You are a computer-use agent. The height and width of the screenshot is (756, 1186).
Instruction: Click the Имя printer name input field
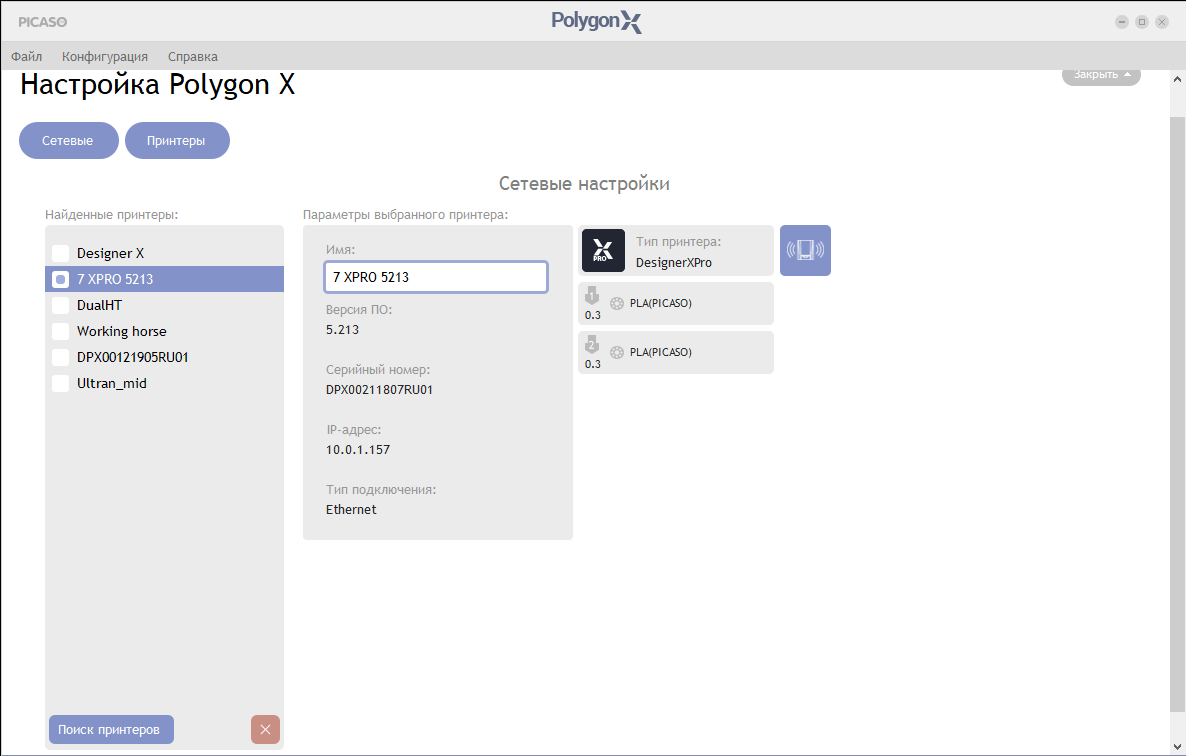point(436,277)
